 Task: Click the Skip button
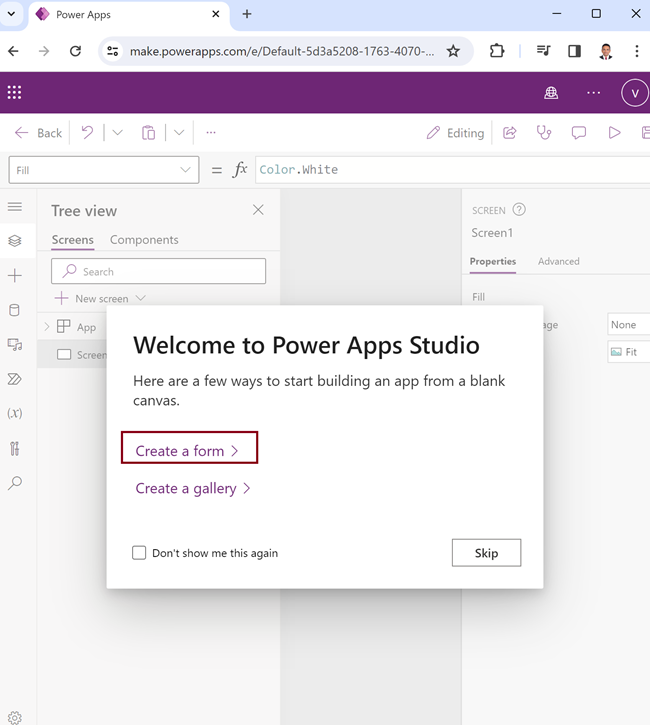pyautogui.click(x=486, y=553)
